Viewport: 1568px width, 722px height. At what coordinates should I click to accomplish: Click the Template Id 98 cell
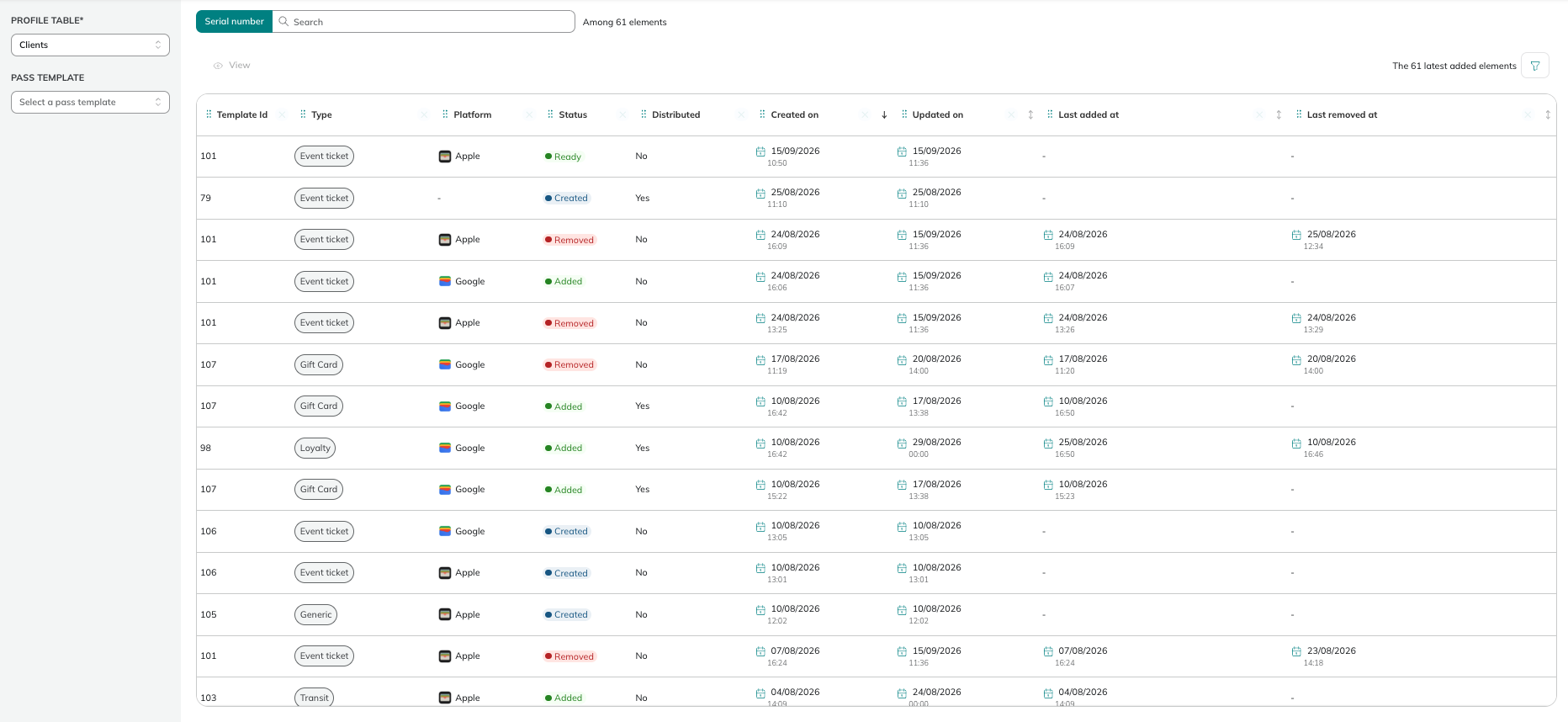[x=205, y=448]
